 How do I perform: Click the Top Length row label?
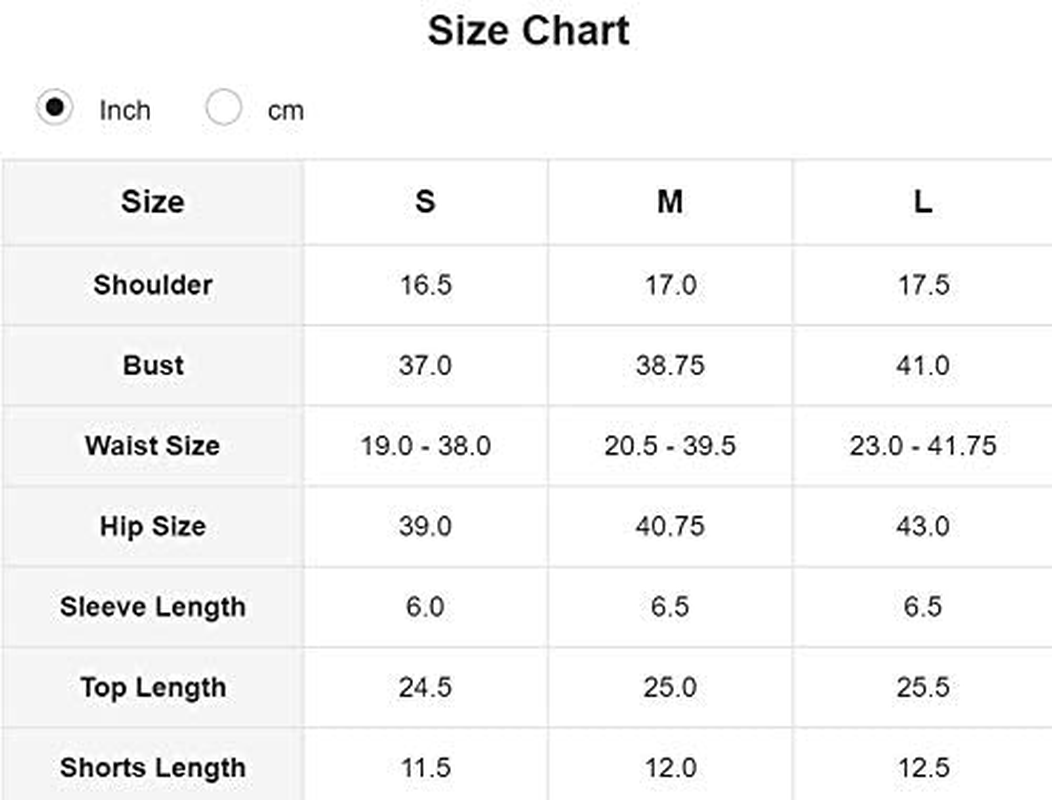tap(152, 687)
